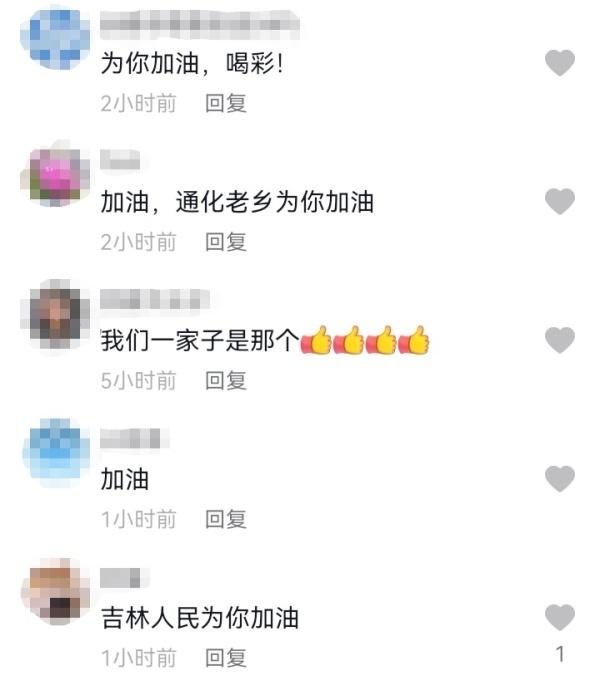Open pink flower avatar profile
The width and height of the screenshot is (600, 690).
[x=55, y=175]
